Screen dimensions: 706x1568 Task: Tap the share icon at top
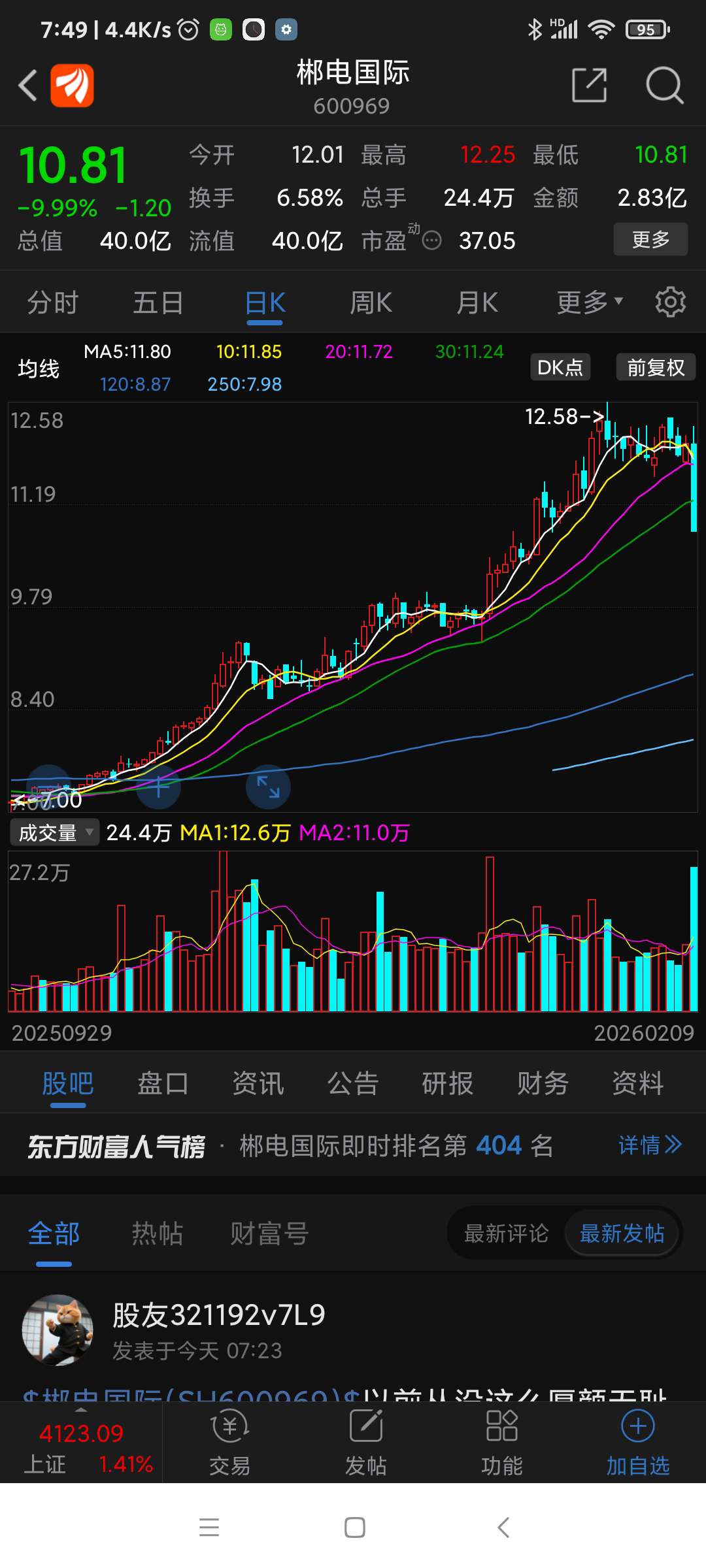[x=589, y=85]
